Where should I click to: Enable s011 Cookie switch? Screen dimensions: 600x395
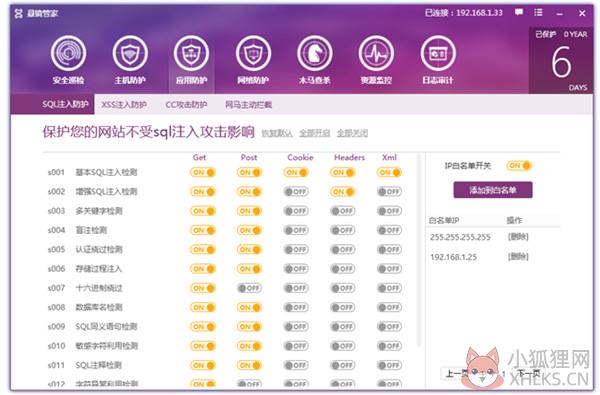(x=296, y=366)
